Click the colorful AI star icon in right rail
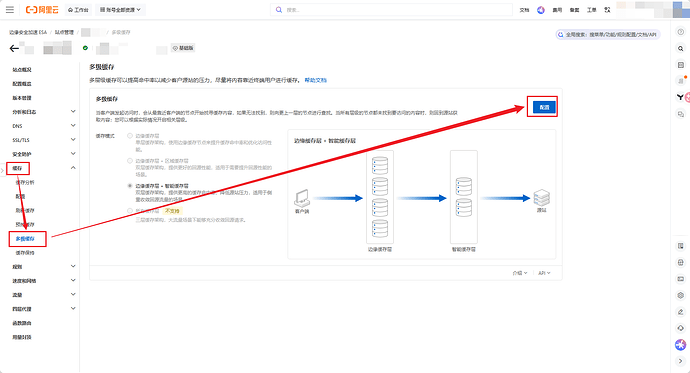The image size is (690, 373). pyautogui.click(x=681, y=344)
